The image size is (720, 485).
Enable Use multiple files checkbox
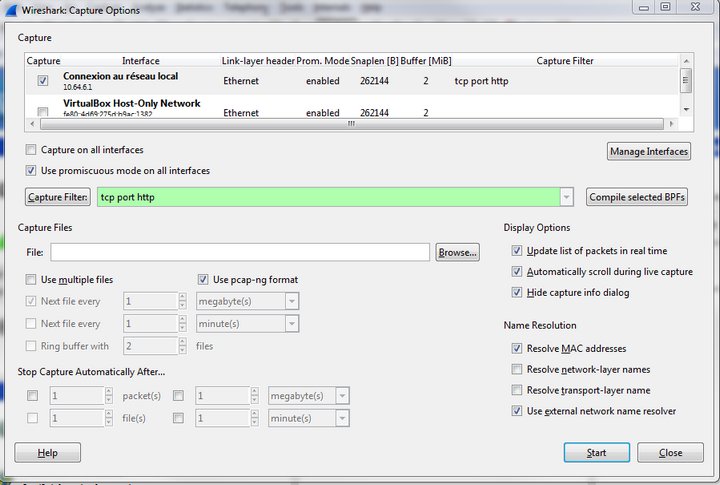tap(33, 279)
